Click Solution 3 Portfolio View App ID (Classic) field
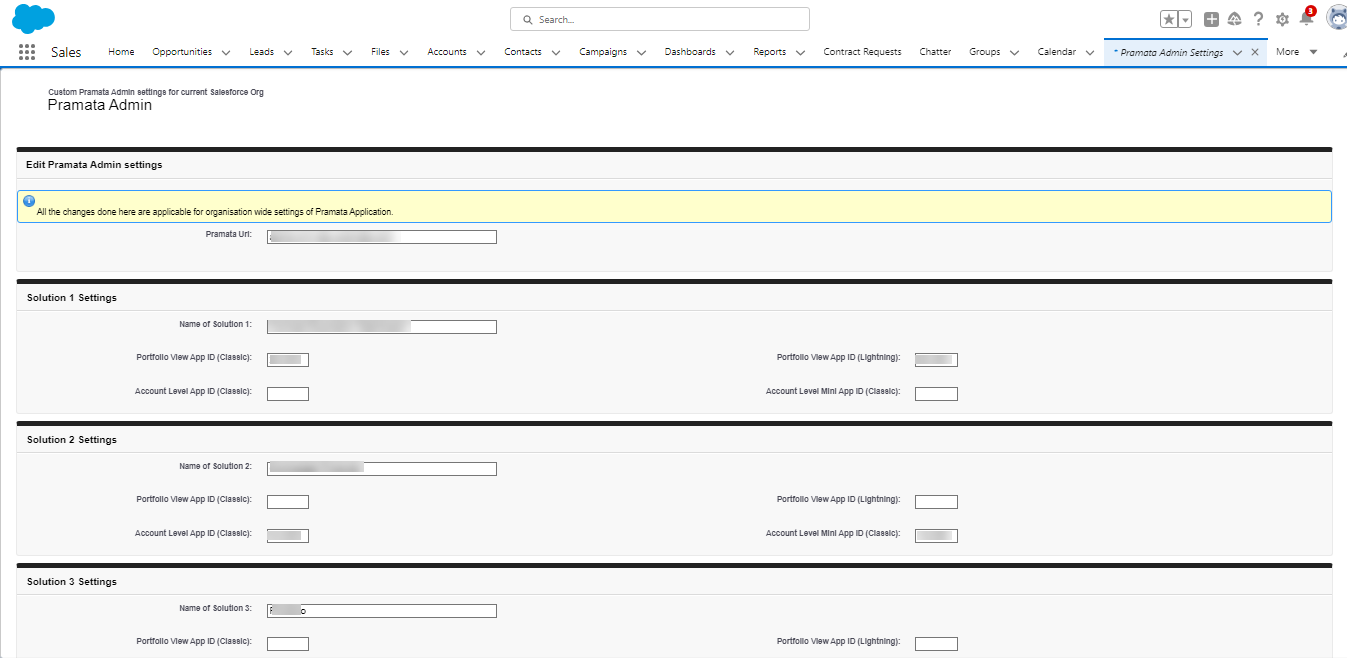 click(x=288, y=644)
